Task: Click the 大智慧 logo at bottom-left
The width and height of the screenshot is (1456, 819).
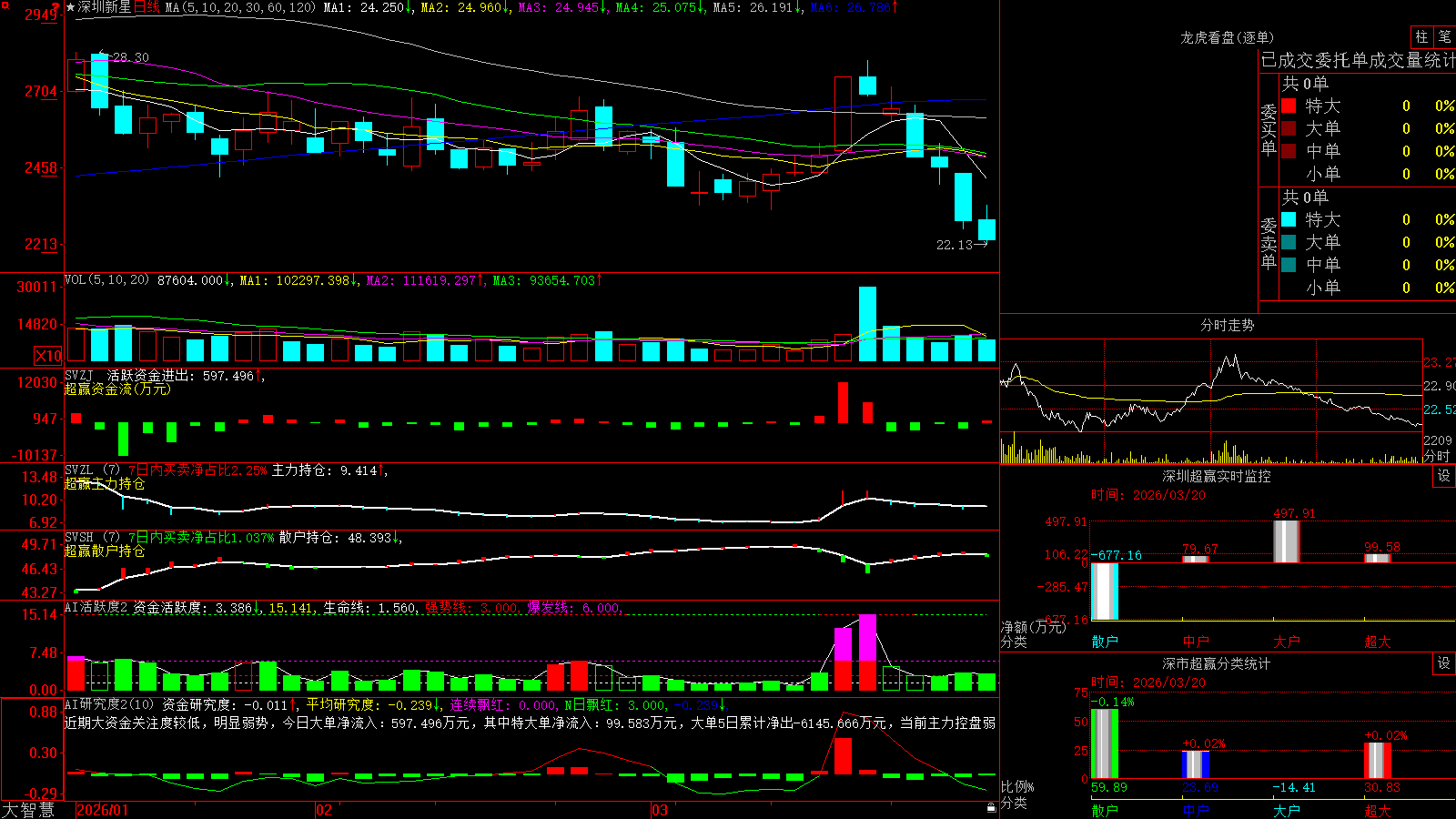Action: click(28, 809)
